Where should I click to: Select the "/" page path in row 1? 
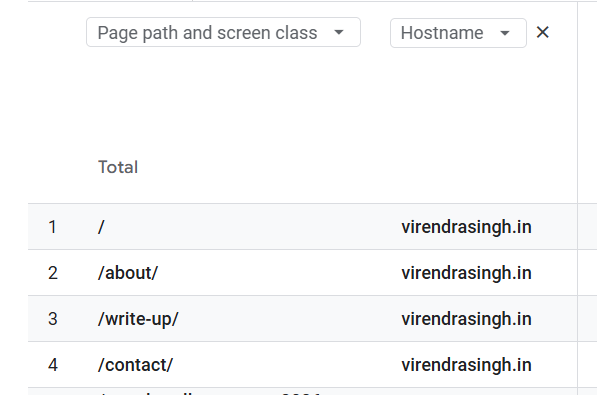pyautogui.click(x=101, y=227)
